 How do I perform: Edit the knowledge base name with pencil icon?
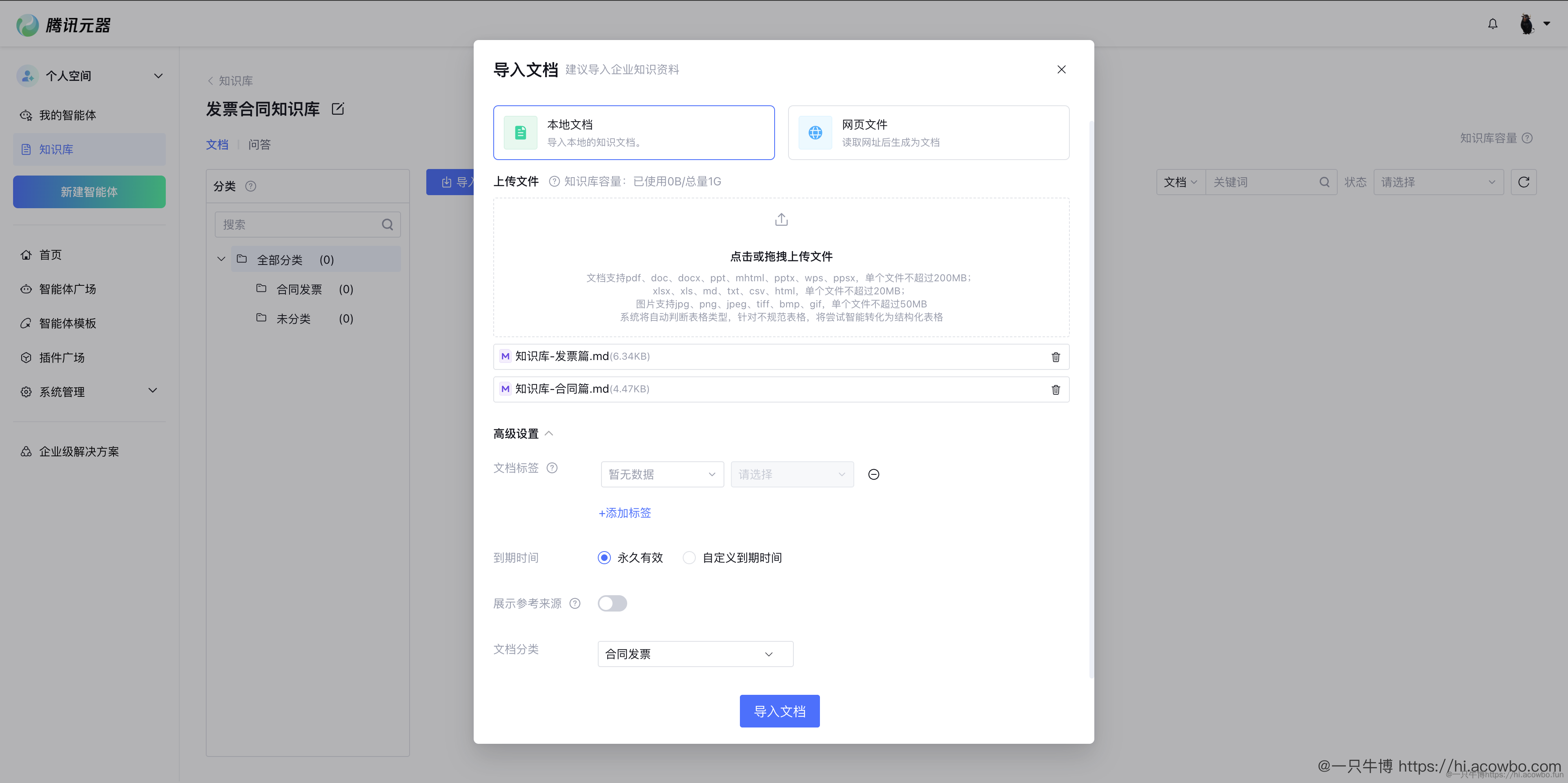(x=338, y=108)
